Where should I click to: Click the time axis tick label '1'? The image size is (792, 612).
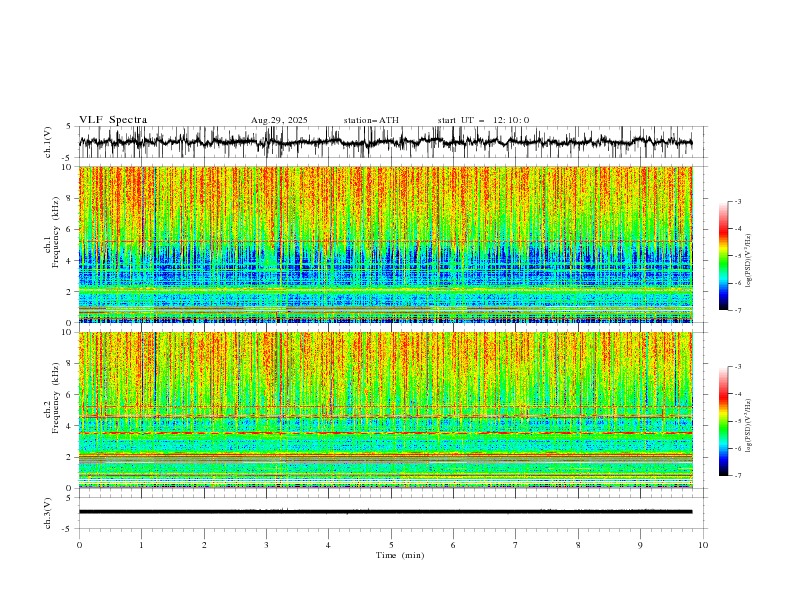141,545
